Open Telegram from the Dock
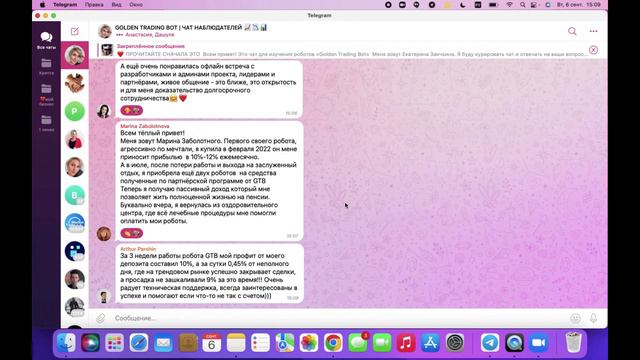Viewport: 640px width, 360px height. point(490,342)
